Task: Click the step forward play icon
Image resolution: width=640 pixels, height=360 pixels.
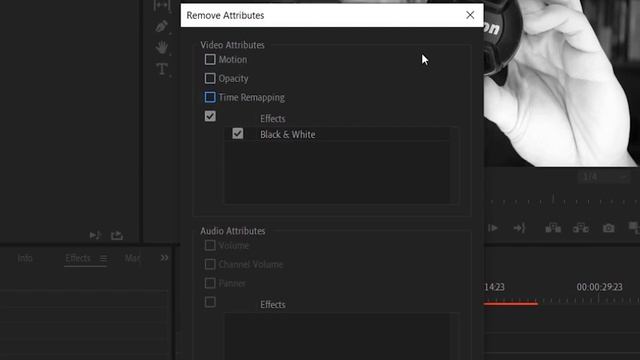Action: (493, 228)
